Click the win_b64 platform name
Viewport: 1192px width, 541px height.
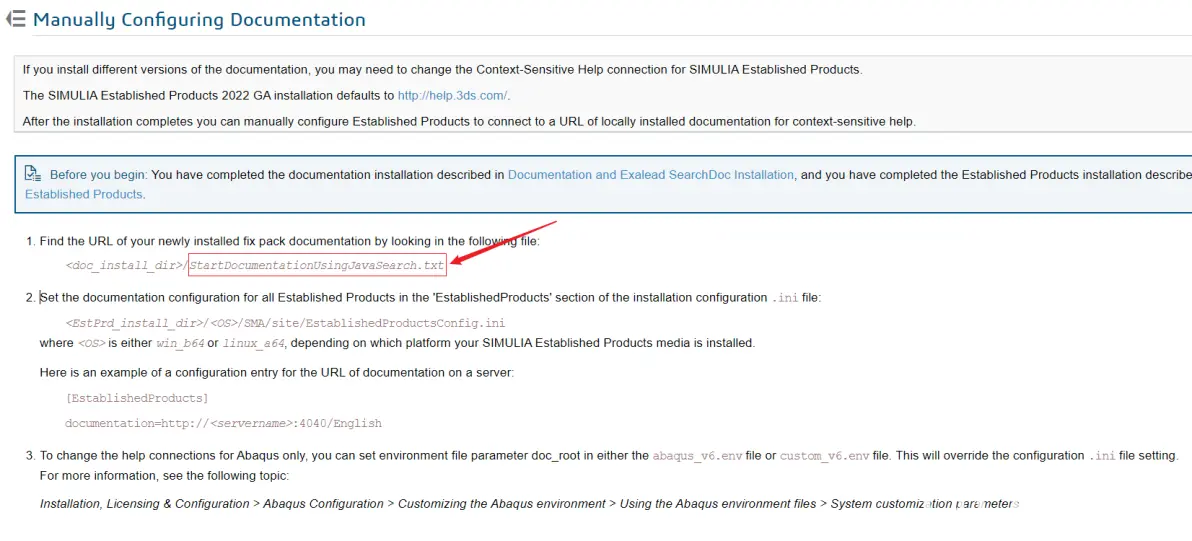click(x=180, y=343)
